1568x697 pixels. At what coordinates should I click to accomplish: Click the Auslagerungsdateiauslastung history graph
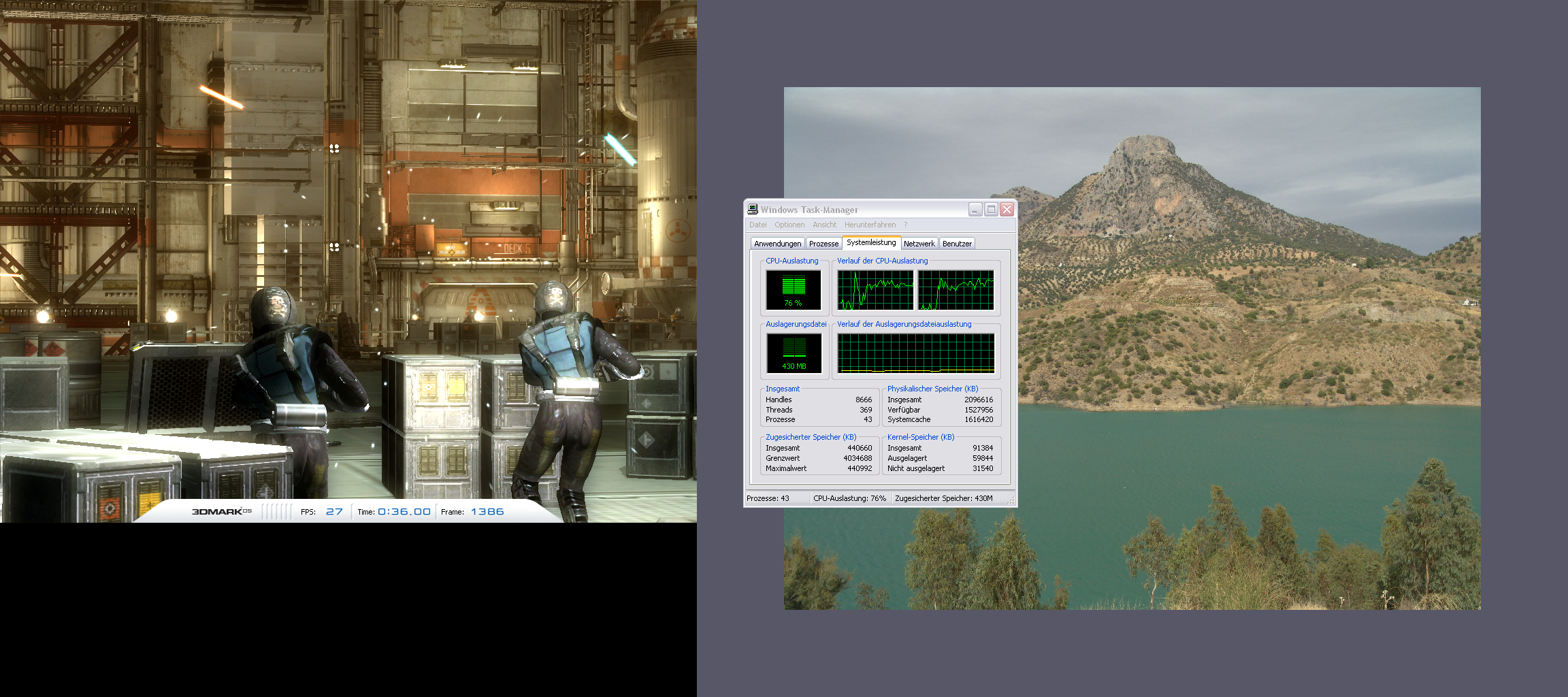[x=916, y=353]
